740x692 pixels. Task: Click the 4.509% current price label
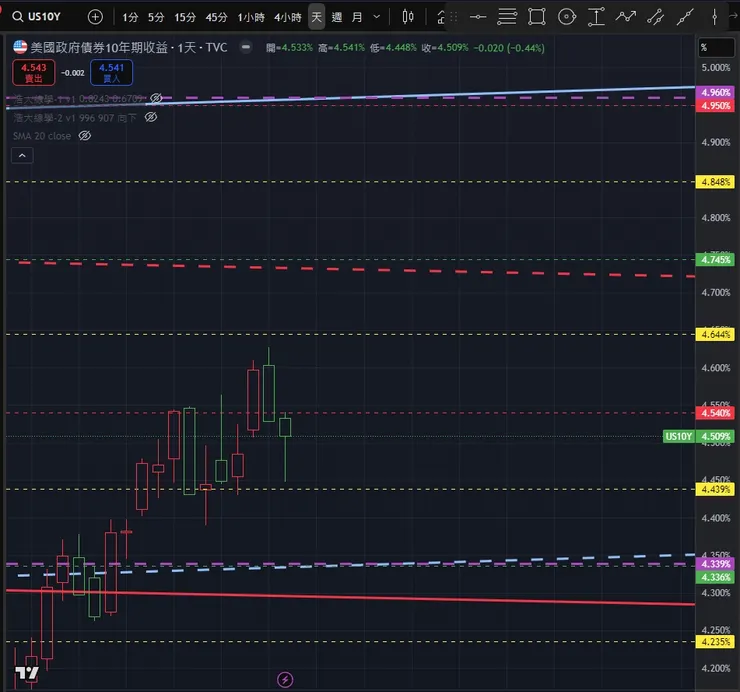pos(715,436)
